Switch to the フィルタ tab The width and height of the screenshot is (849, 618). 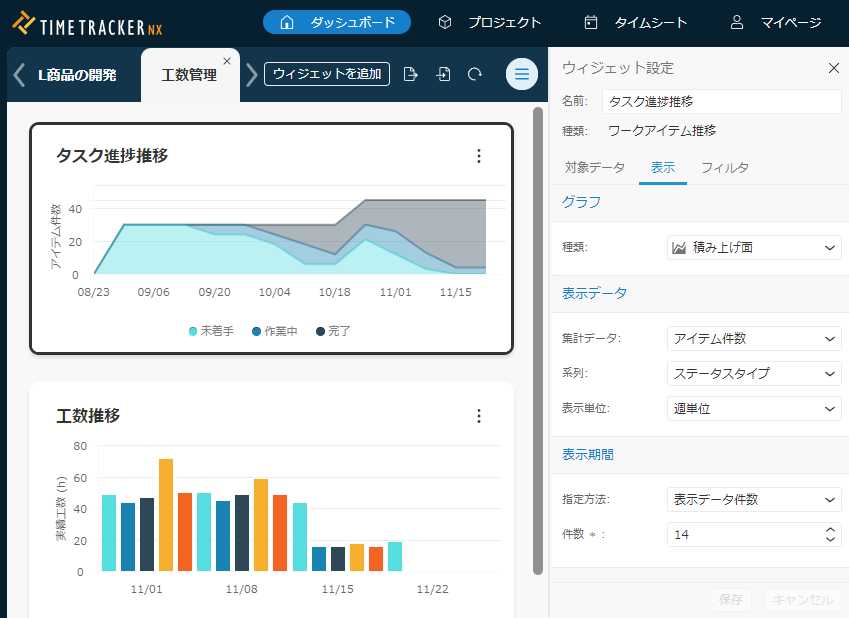(x=724, y=168)
